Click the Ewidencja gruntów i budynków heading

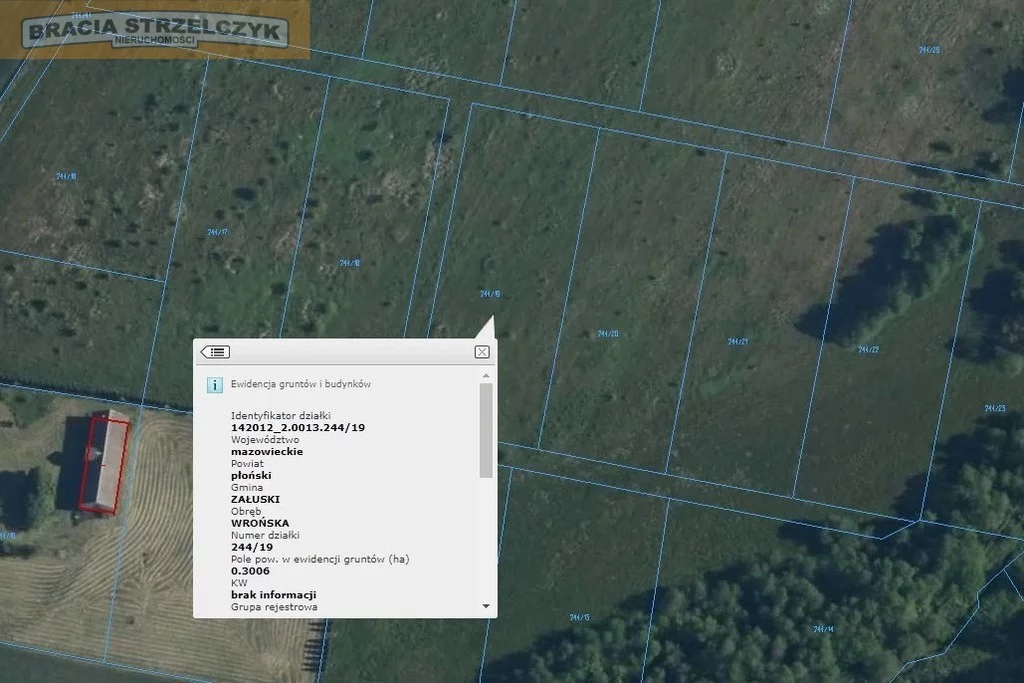point(301,384)
